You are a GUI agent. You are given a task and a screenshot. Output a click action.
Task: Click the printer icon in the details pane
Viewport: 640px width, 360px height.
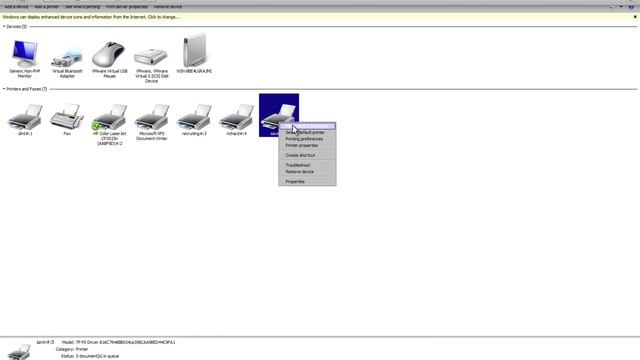(19, 351)
